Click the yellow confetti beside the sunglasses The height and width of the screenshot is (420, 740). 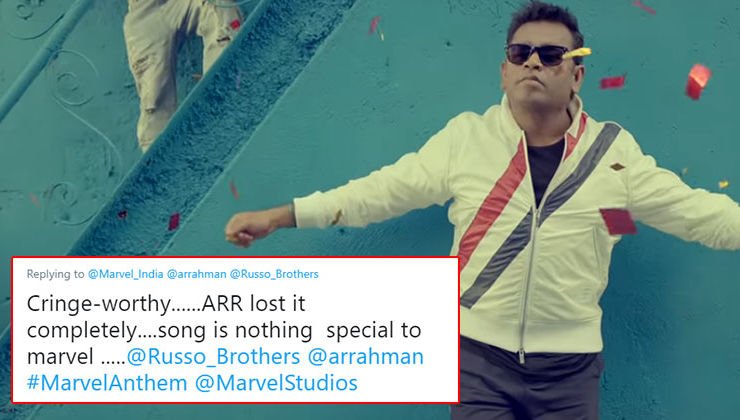(577, 53)
